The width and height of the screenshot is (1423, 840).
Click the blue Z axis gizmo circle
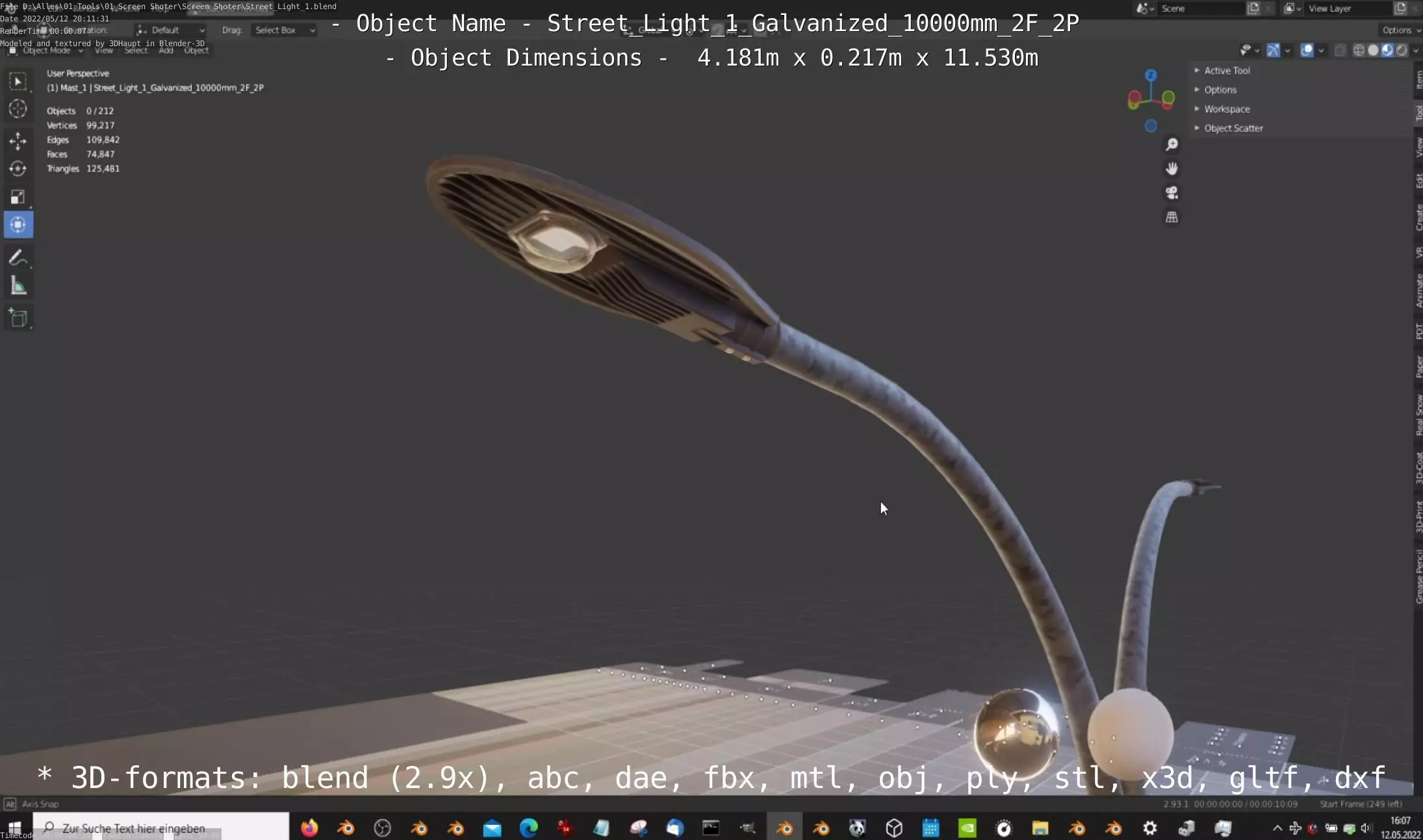1151,75
